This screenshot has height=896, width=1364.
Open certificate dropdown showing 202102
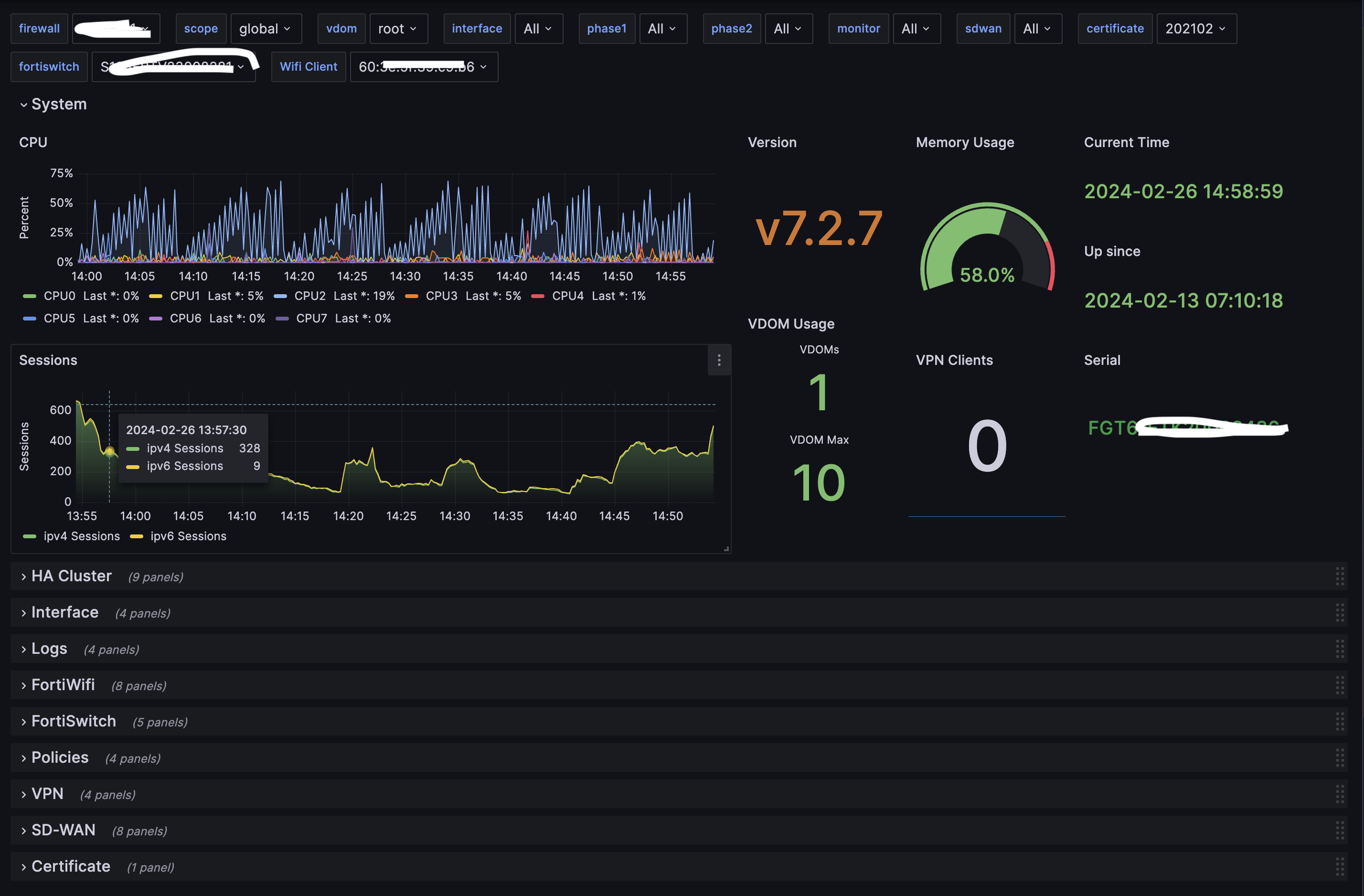(x=1195, y=29)
